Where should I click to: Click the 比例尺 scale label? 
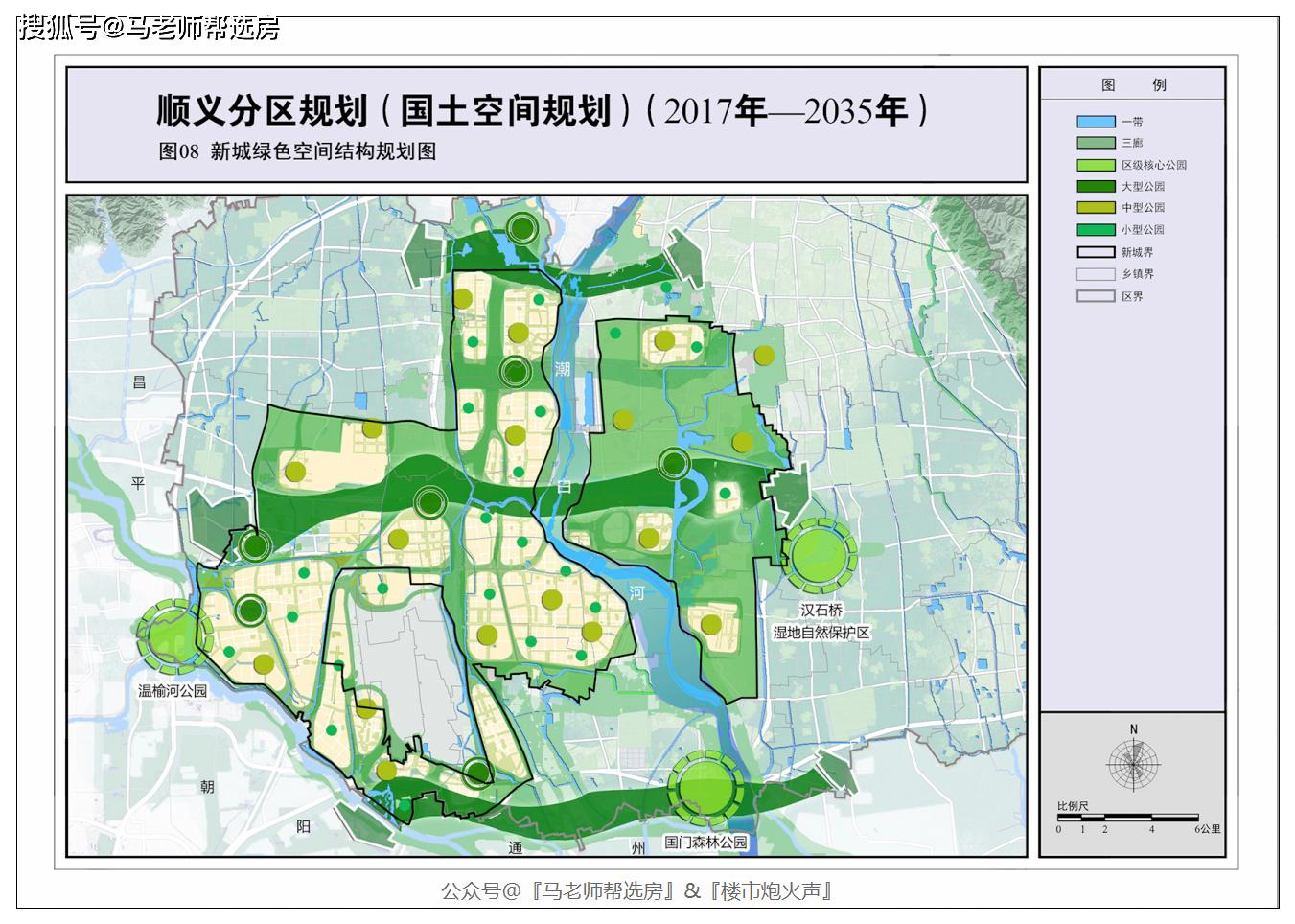pyautogui.click(x=1073, y=807)
